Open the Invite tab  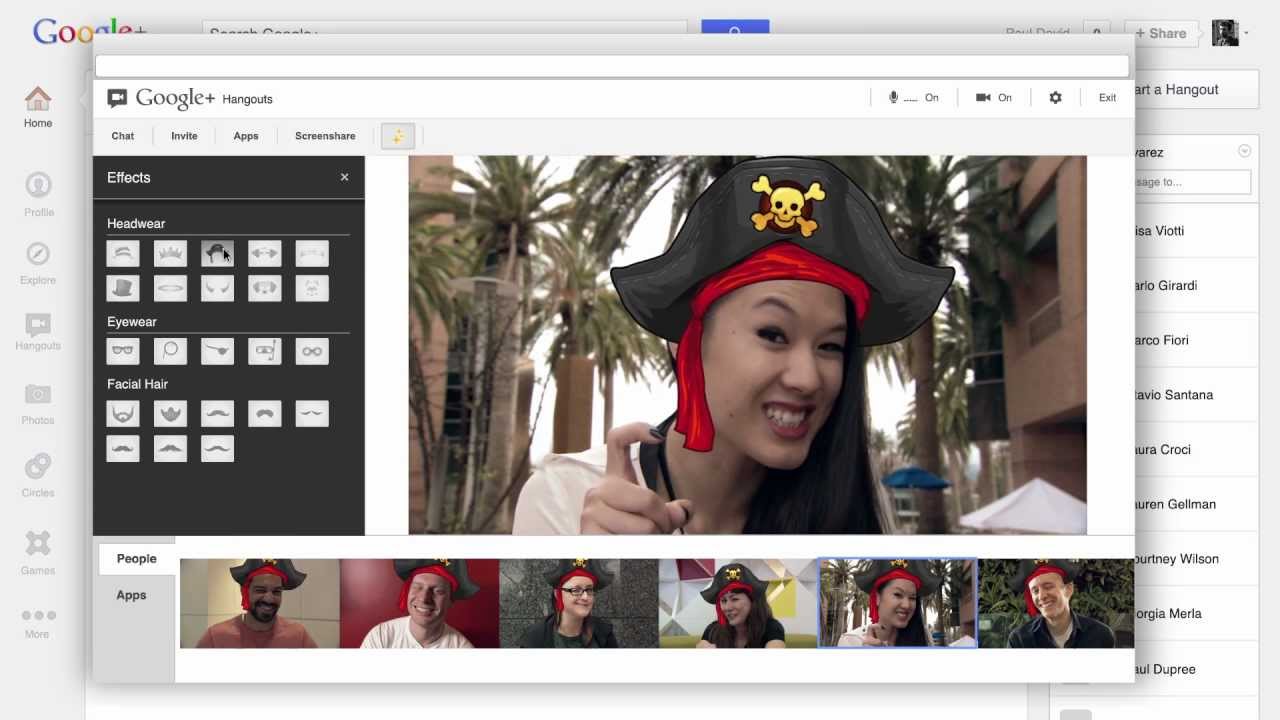pos(184,136)
